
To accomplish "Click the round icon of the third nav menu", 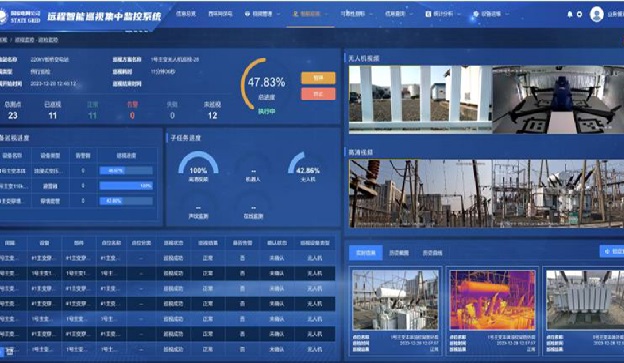I will tap(247, 14).
